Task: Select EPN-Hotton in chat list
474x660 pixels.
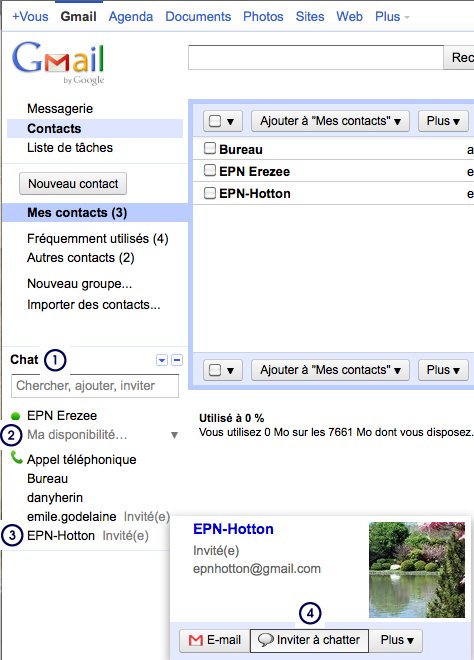Action: click(61, 535)
